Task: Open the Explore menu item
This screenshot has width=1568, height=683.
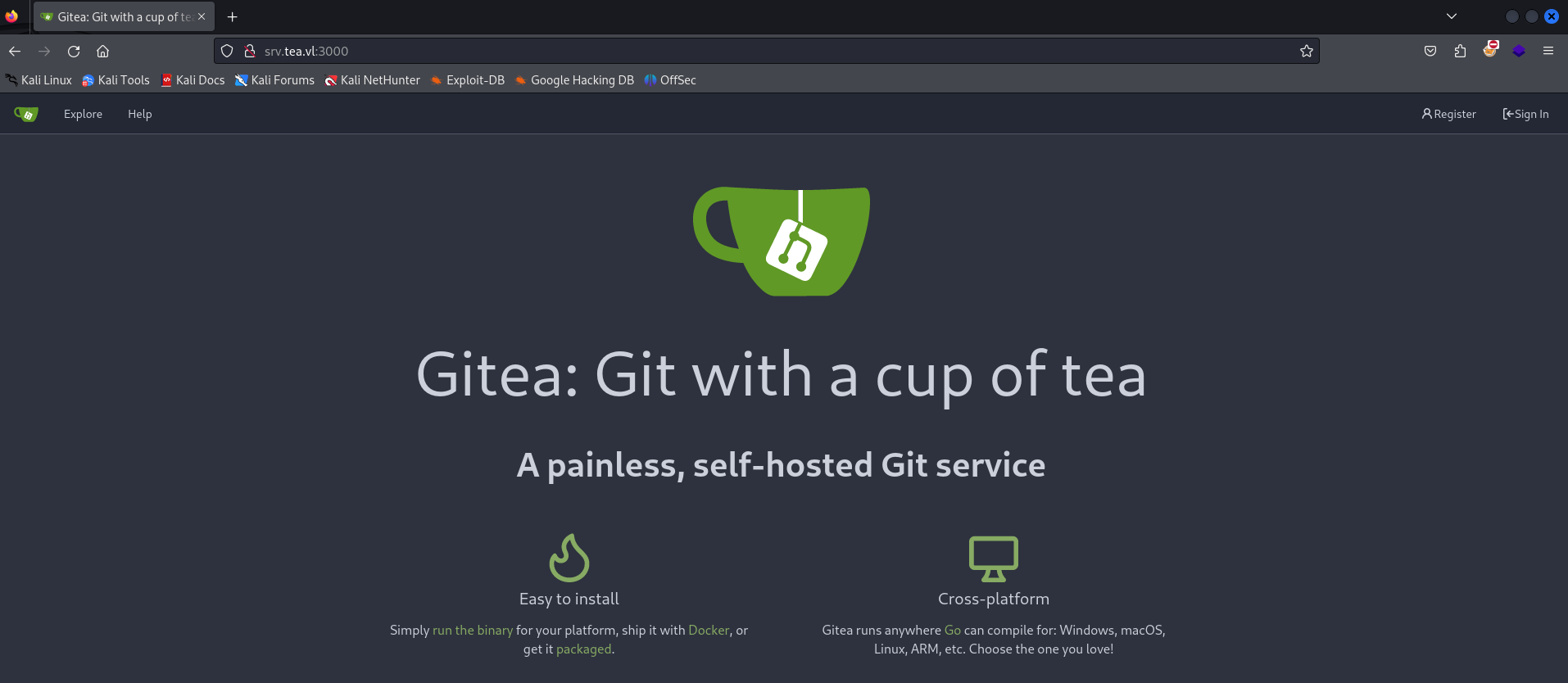Action: point(83,115)
